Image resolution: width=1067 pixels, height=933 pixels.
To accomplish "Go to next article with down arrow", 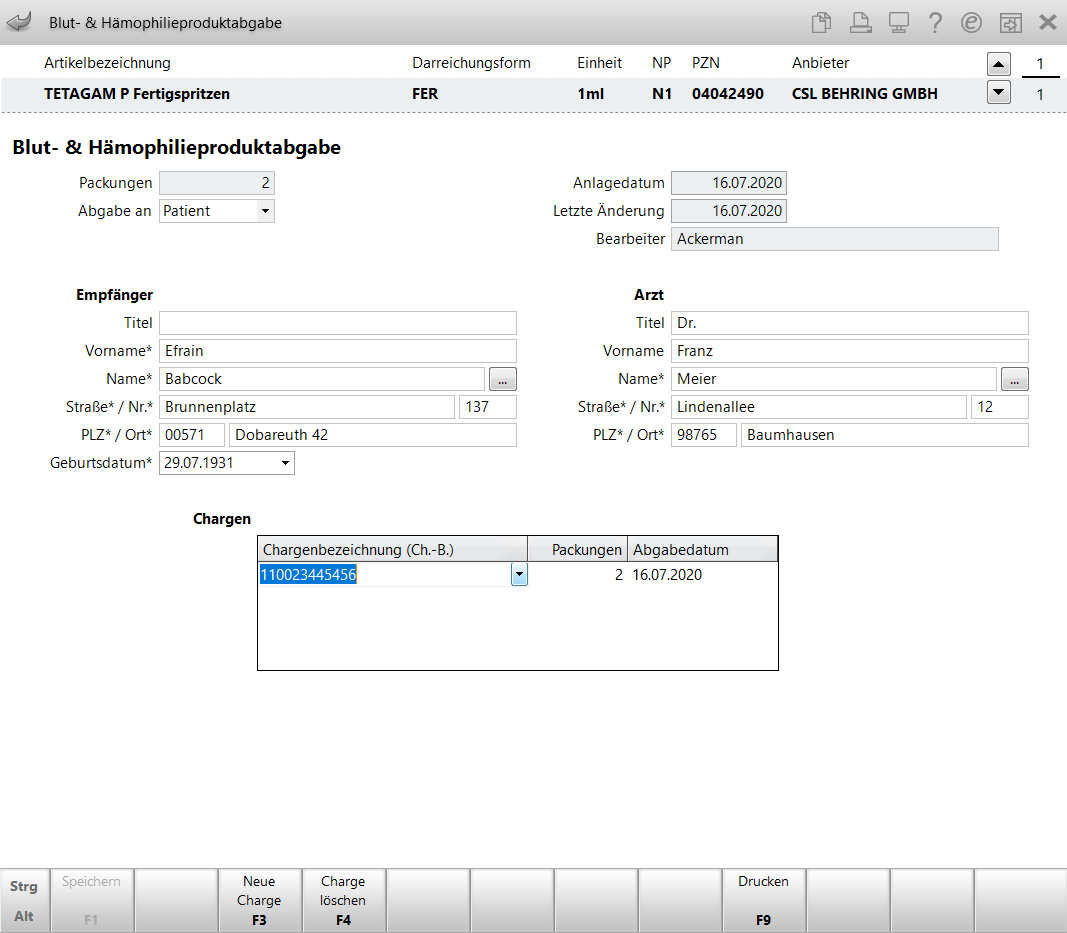I will point(998,92).
